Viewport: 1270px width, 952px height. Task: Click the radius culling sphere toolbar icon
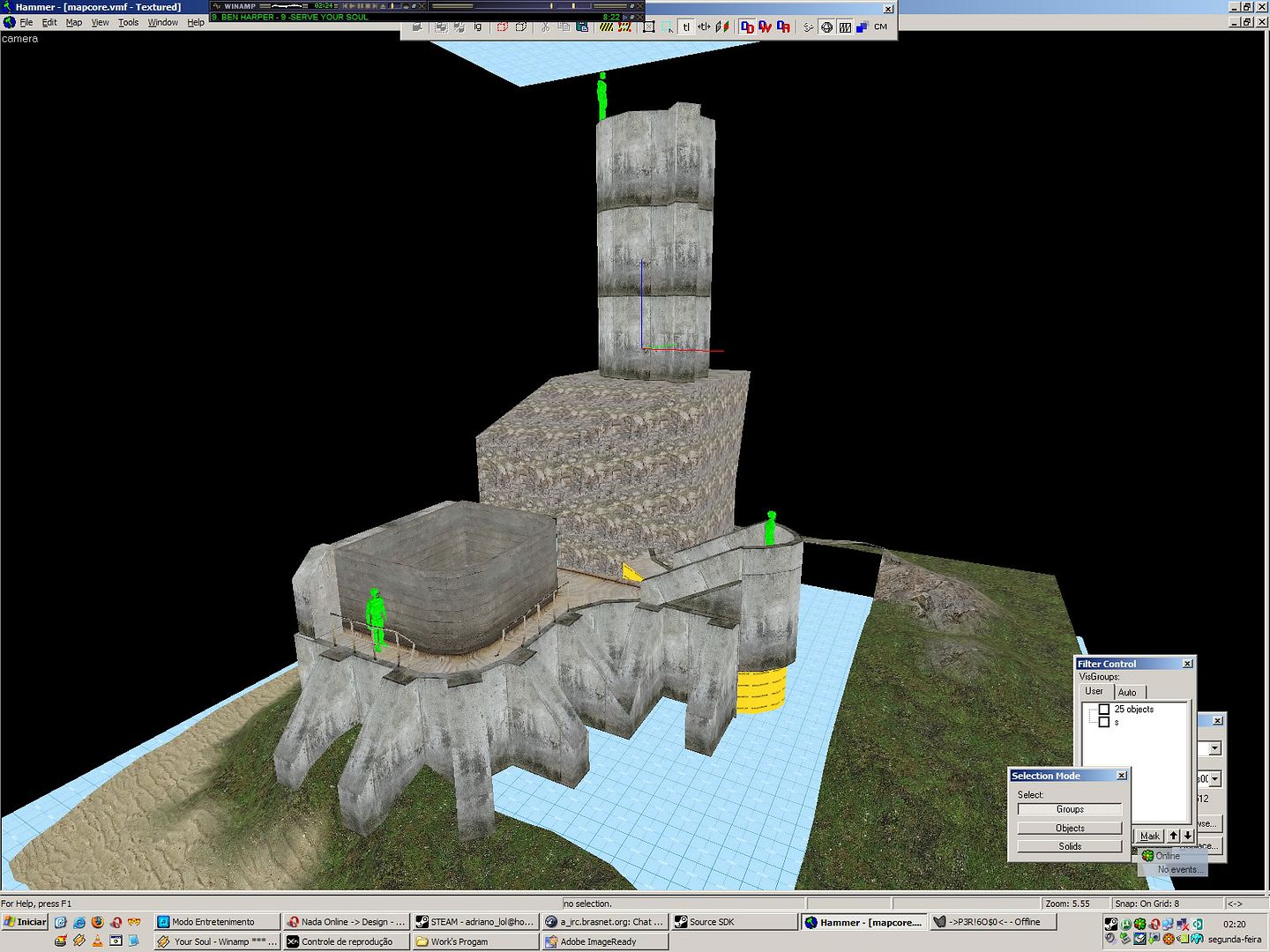point(826,26)
